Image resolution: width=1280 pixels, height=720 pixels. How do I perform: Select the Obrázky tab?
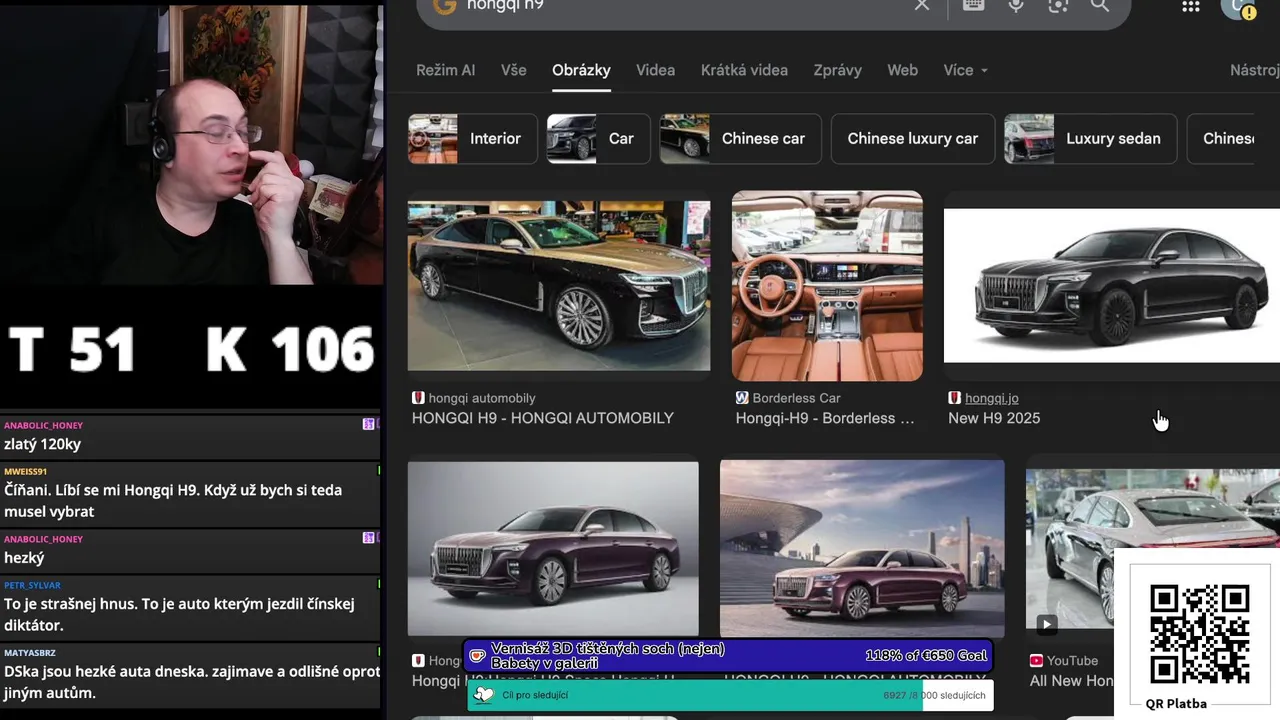(x=581, y=70)
